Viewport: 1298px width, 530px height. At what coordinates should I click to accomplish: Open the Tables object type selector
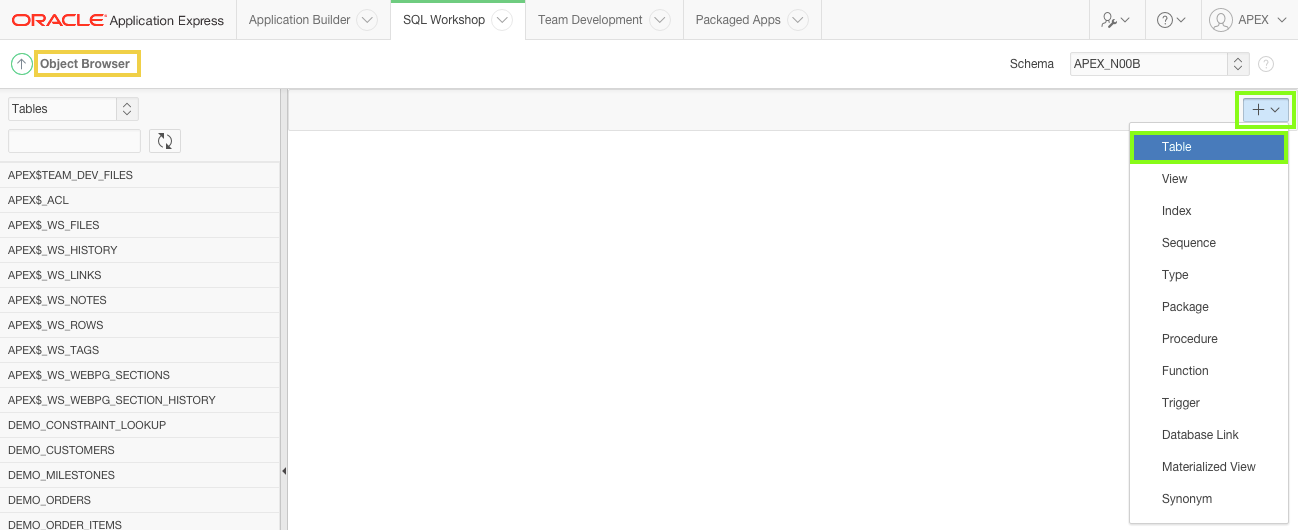73,109
